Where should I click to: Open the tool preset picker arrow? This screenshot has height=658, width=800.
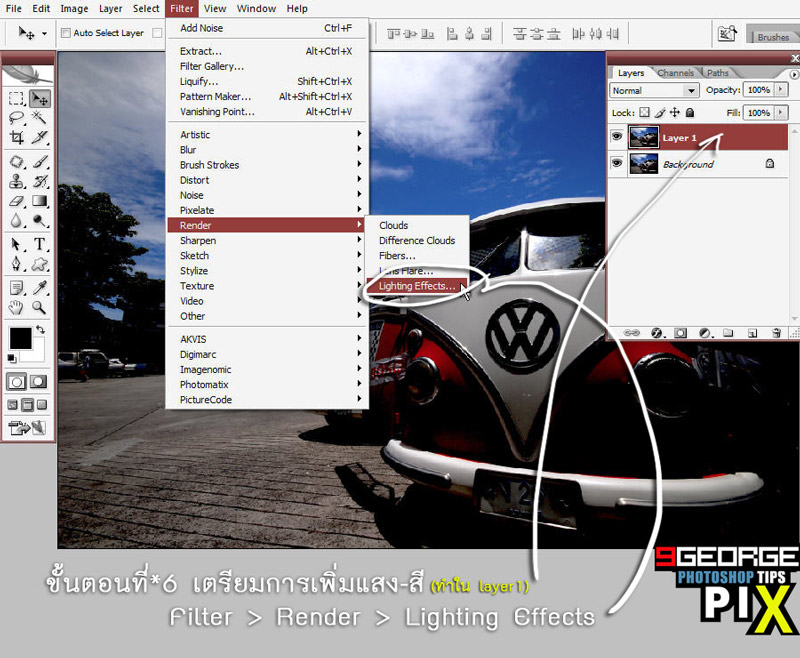pyautogui.click(x=45, y=34)
